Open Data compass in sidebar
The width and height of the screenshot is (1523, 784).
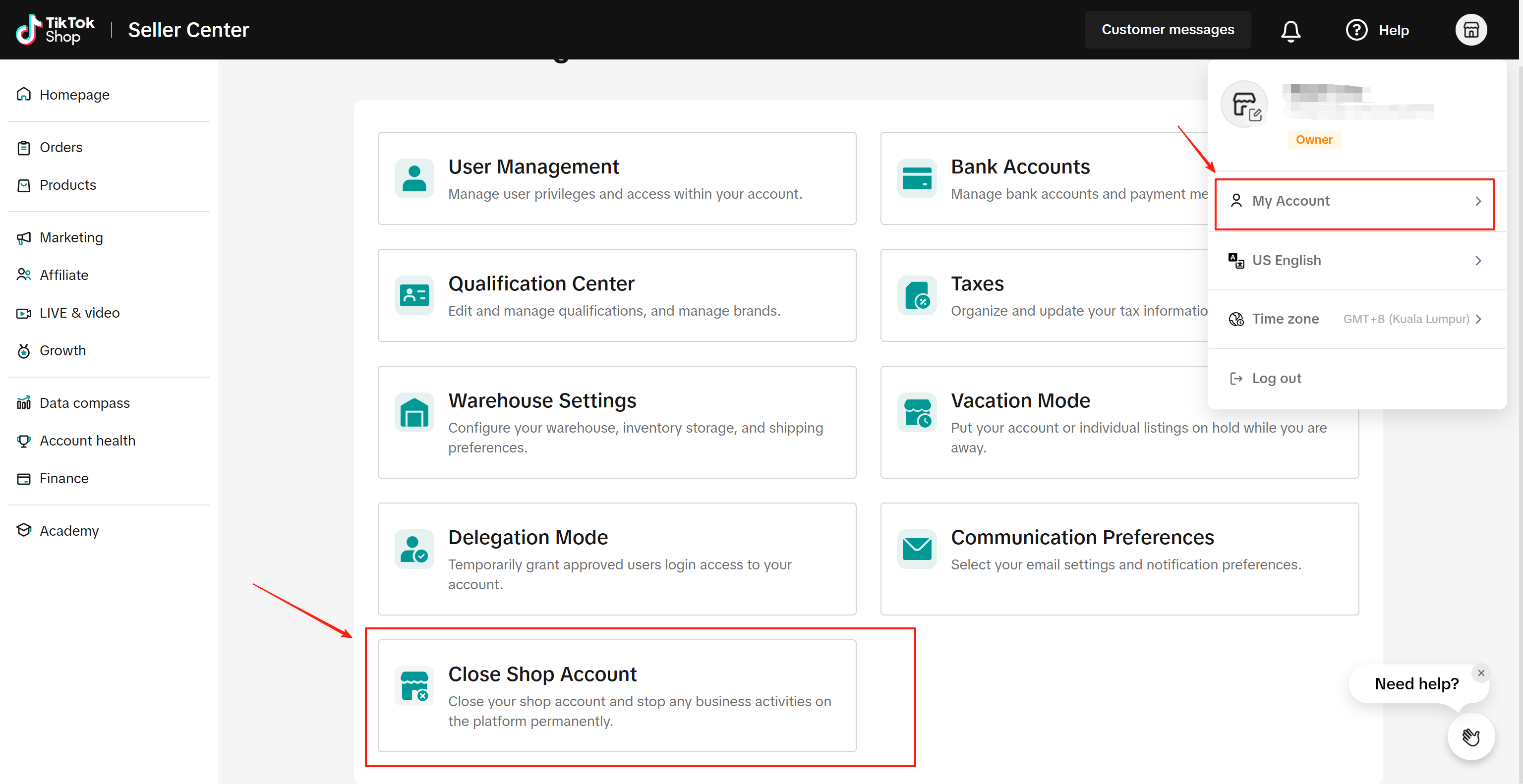[84, 403]
